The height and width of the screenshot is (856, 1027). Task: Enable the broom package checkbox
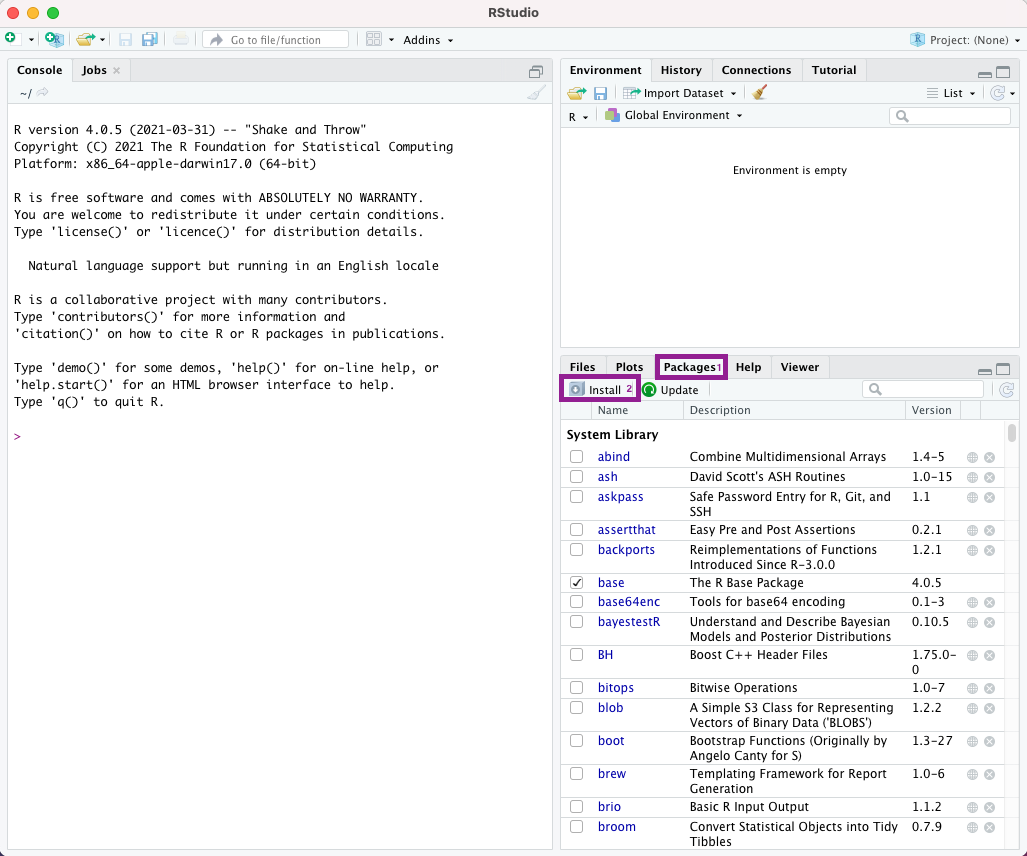(x=577, y=827)
